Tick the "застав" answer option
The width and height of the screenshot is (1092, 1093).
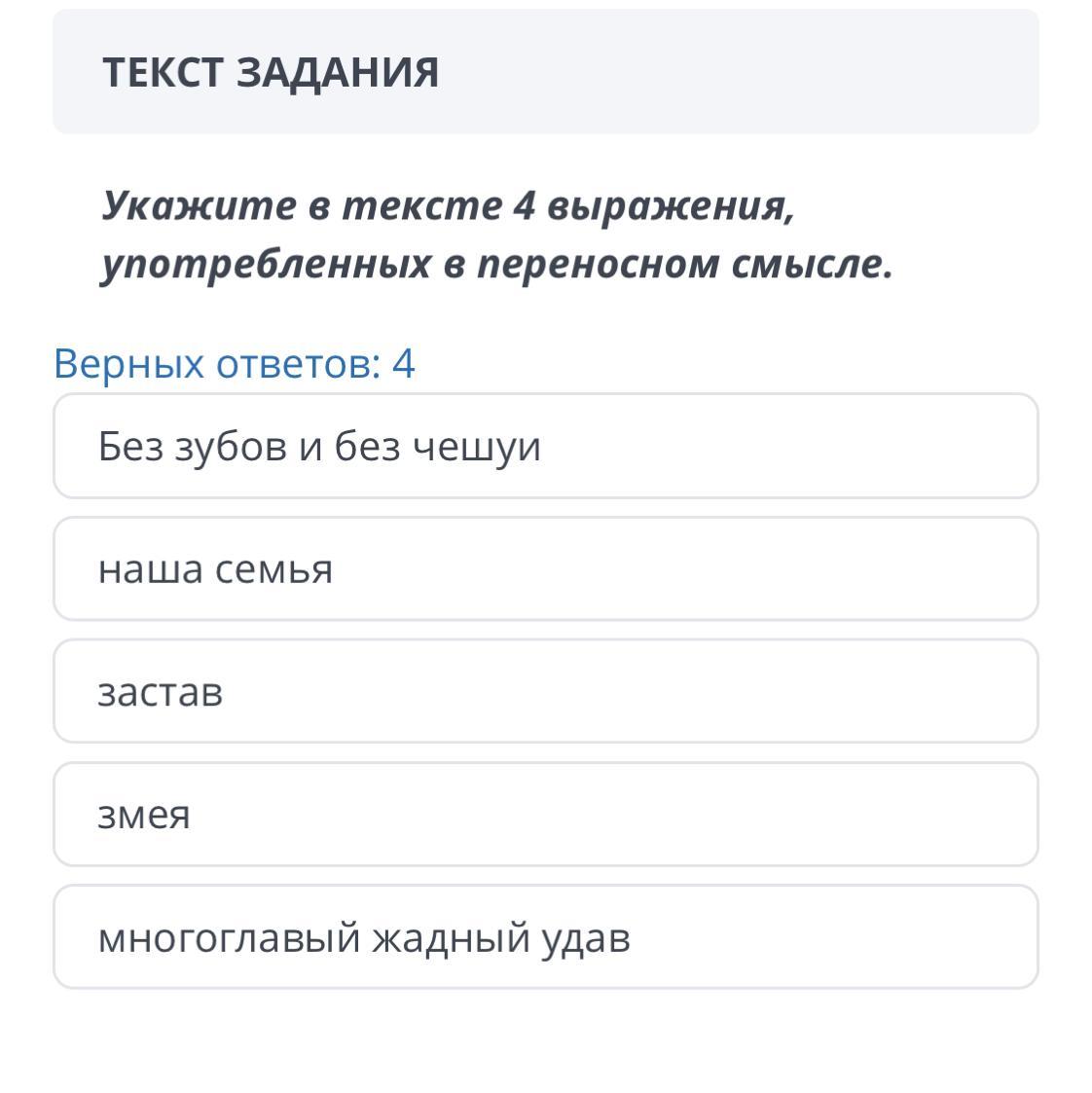point(545,692)
